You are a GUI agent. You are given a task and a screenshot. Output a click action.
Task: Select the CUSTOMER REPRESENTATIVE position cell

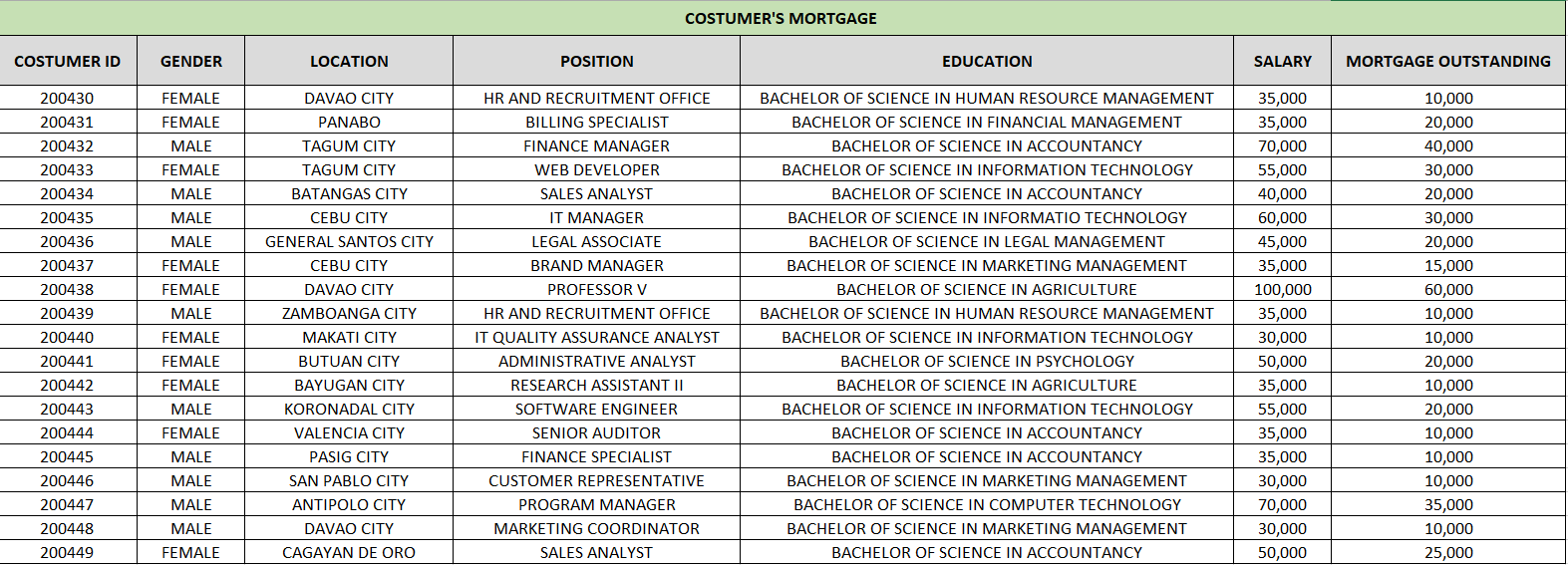coord(596,480)
